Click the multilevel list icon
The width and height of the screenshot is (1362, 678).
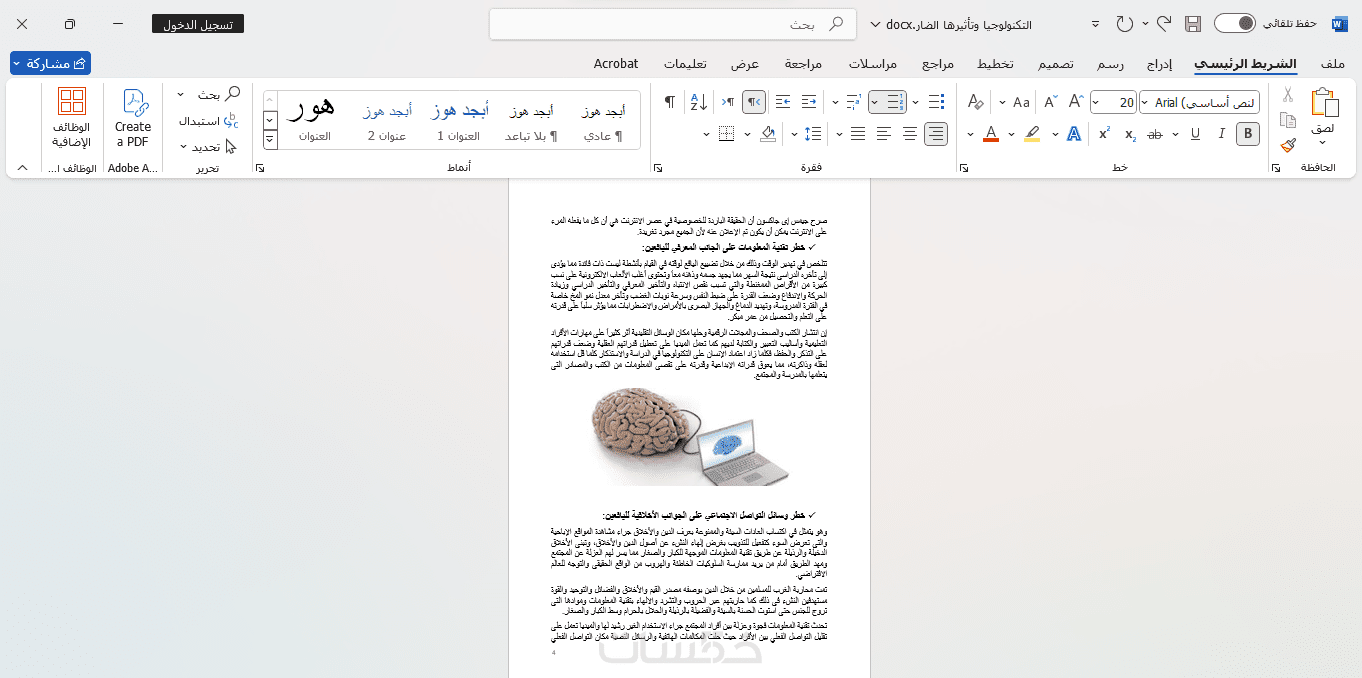[x=853, y=102]
